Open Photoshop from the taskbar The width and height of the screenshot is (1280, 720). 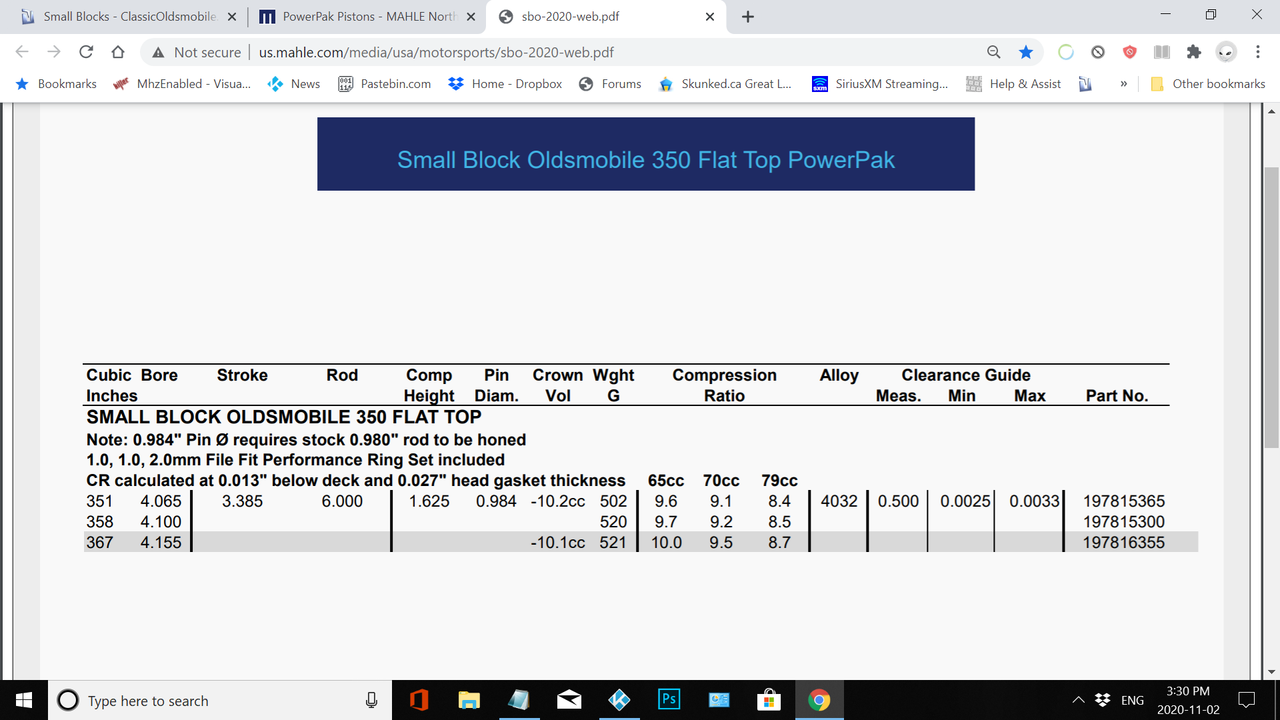[669, 700]
